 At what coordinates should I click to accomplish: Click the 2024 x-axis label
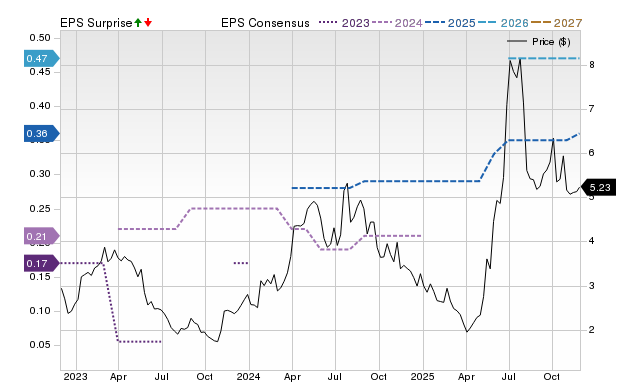(249, 376)
